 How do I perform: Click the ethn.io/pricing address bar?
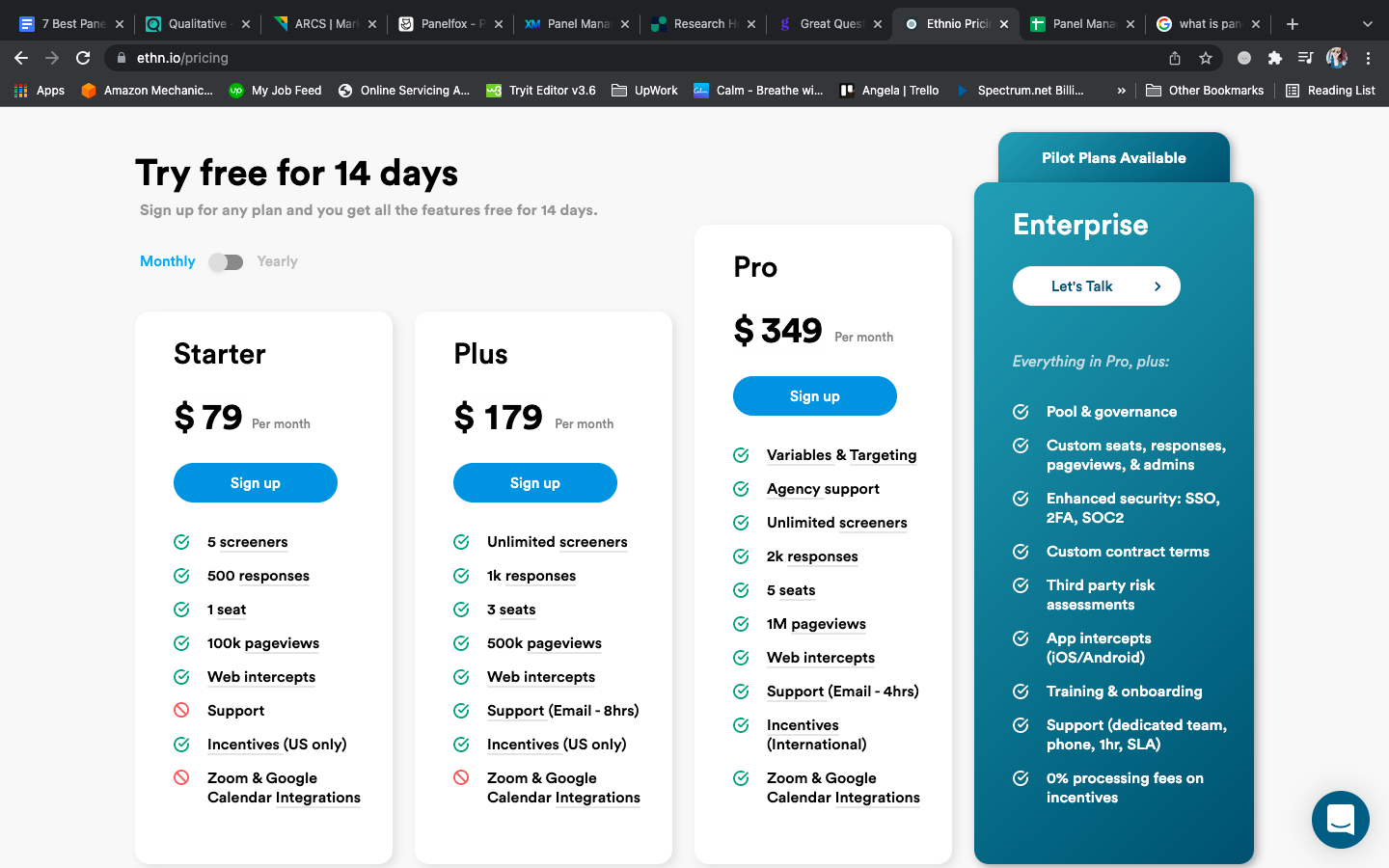tap(579, 58)
